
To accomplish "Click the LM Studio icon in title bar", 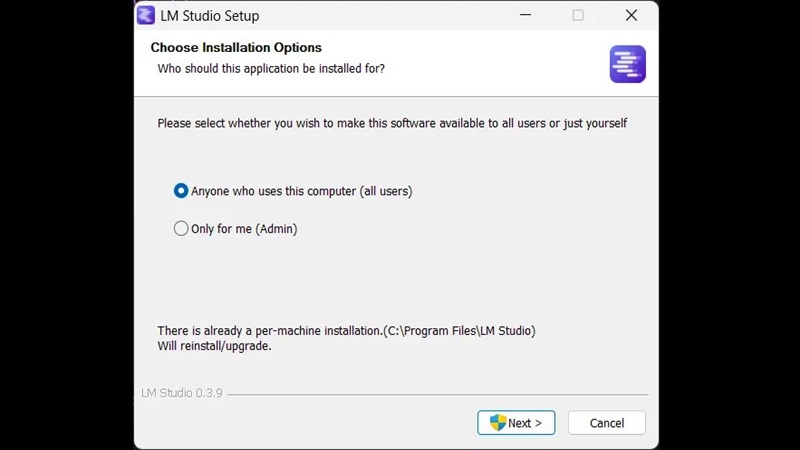I will [x=146, y=16].
